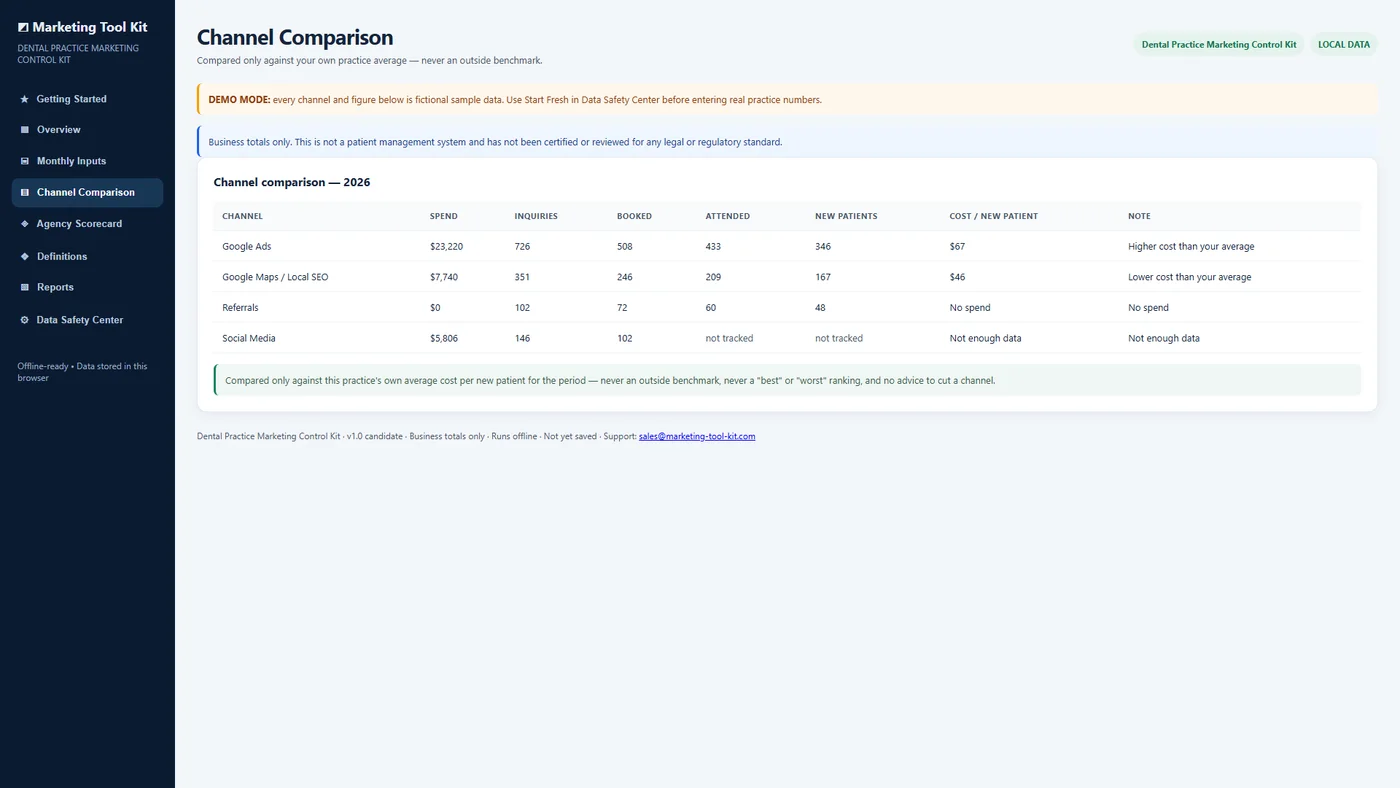The width and height of the screenshot is (1400, 788).
Task: Open the Reports section
Action: [87, 287]
